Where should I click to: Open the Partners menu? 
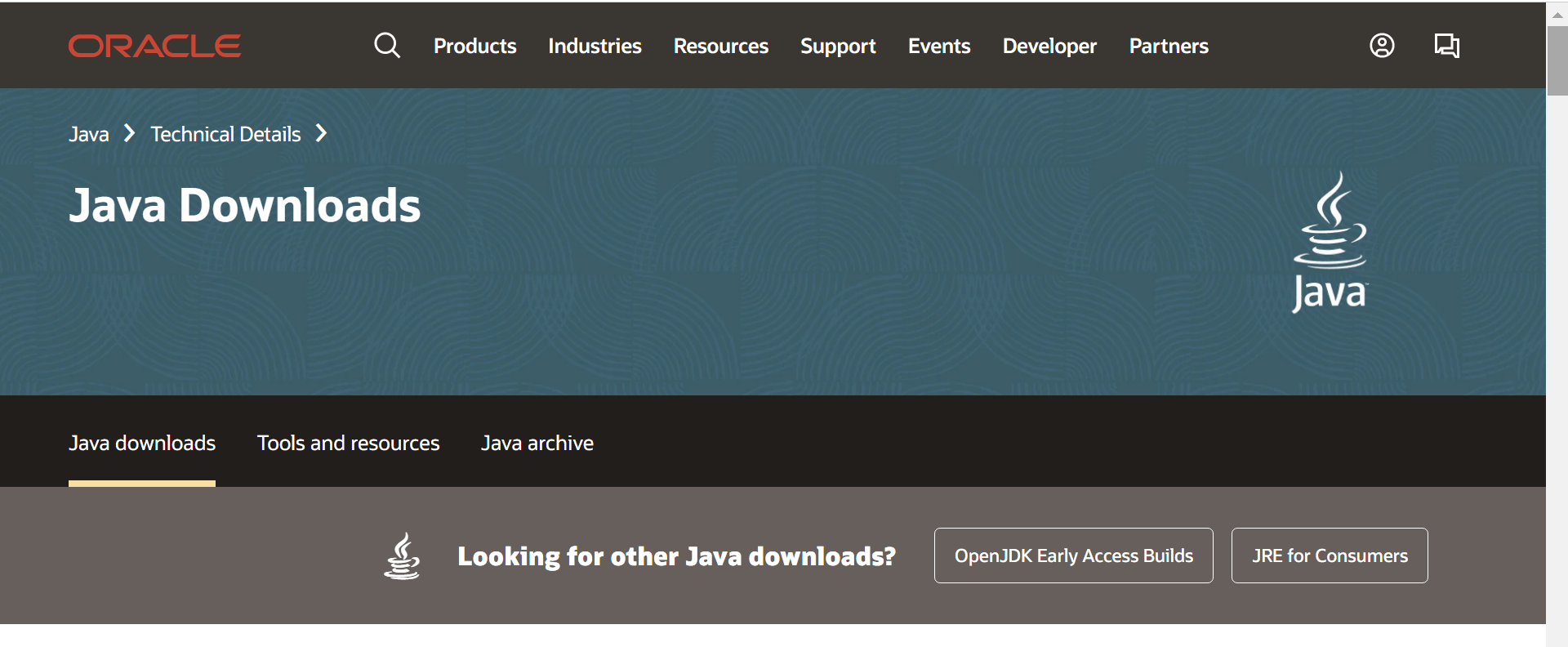coord(1169,46)
